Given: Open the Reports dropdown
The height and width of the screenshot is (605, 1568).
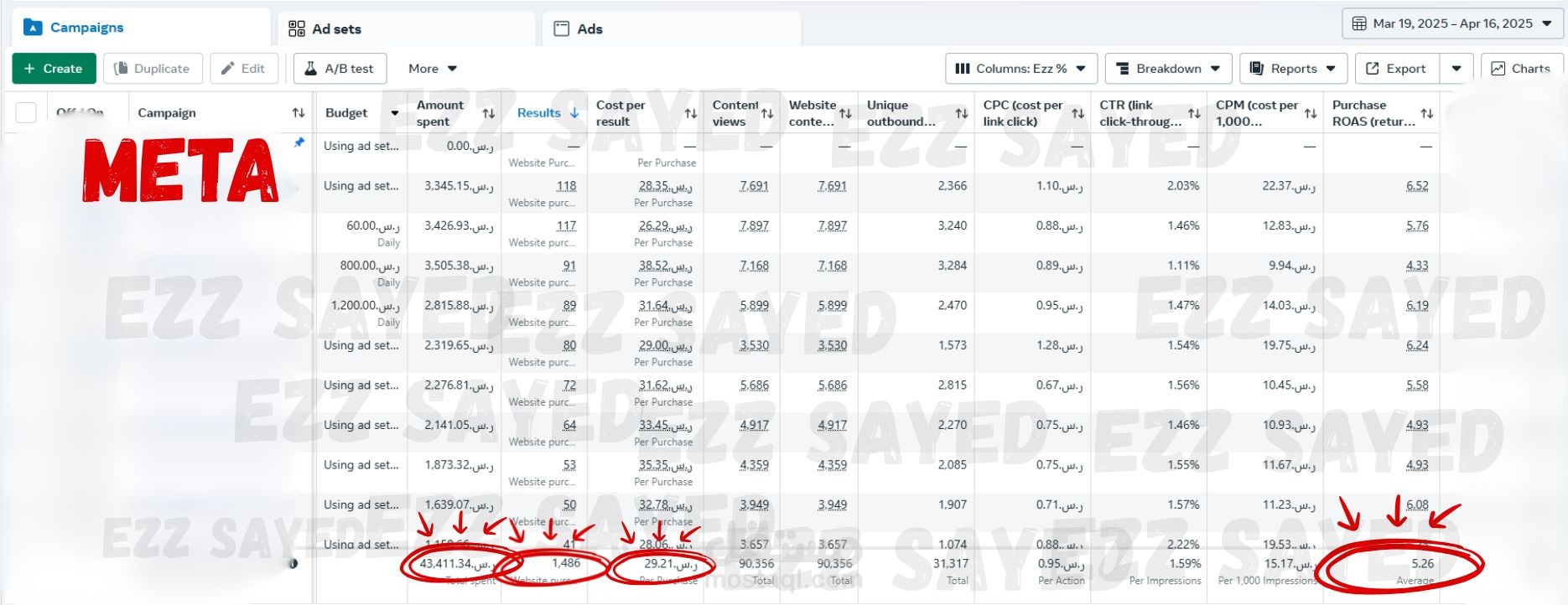Looking at the screenshot, I should pyautogui.click(x=1293, y=69).
